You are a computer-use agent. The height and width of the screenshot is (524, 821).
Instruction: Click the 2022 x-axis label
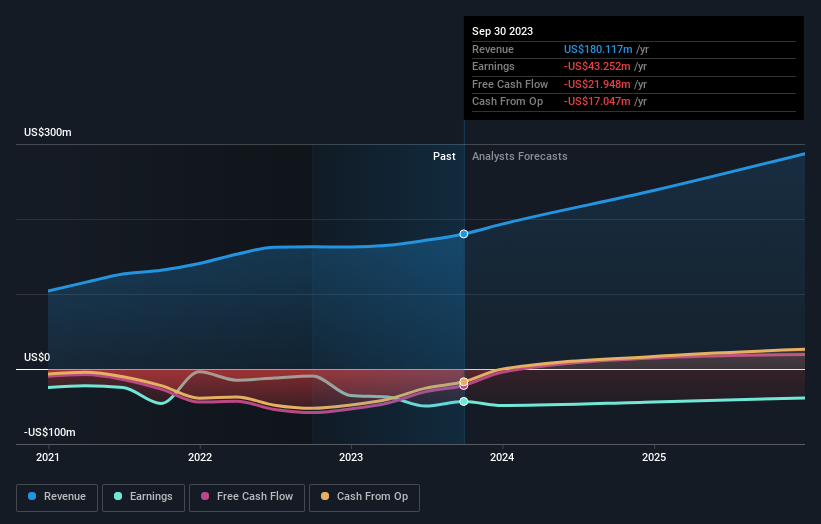[x=200, y=457]
